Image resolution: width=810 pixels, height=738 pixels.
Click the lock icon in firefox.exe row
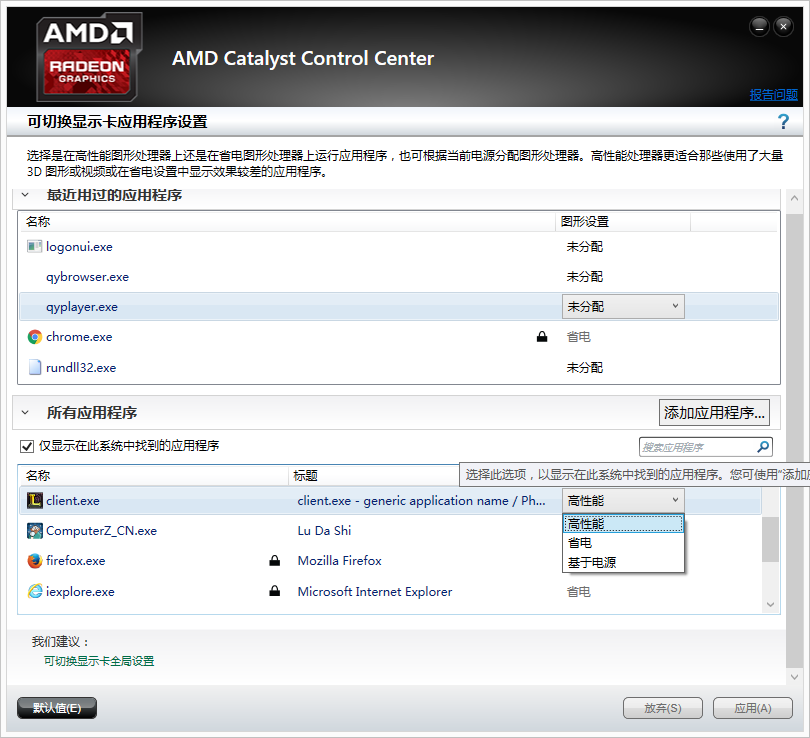[274, 560]
